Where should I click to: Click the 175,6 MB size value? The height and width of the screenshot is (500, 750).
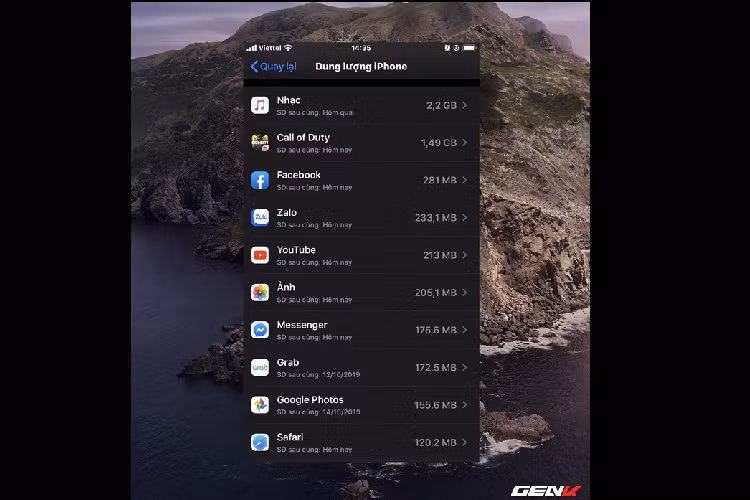pyautogui.click(x=436, y=330)
